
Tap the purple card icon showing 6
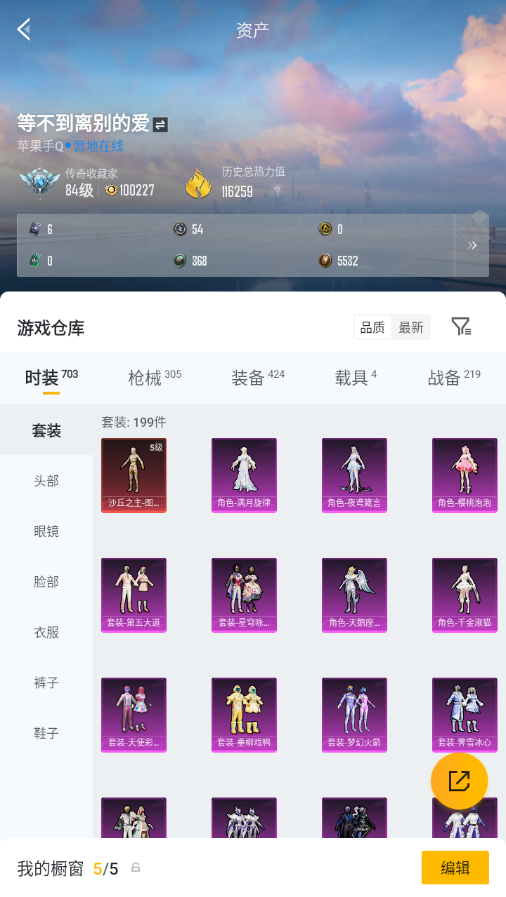click(35, 229)
